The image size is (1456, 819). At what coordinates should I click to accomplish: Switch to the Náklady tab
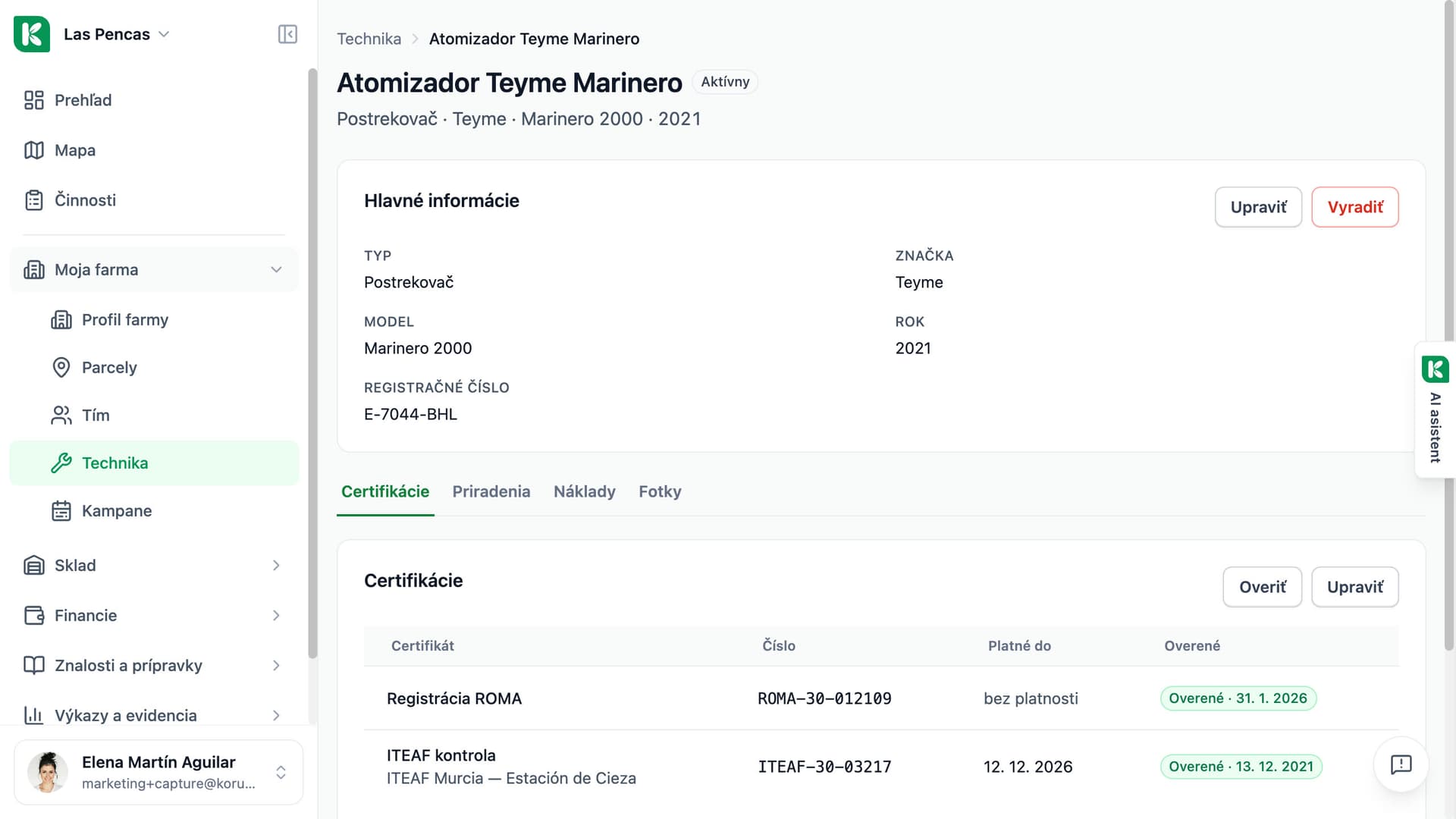[585, 492]
